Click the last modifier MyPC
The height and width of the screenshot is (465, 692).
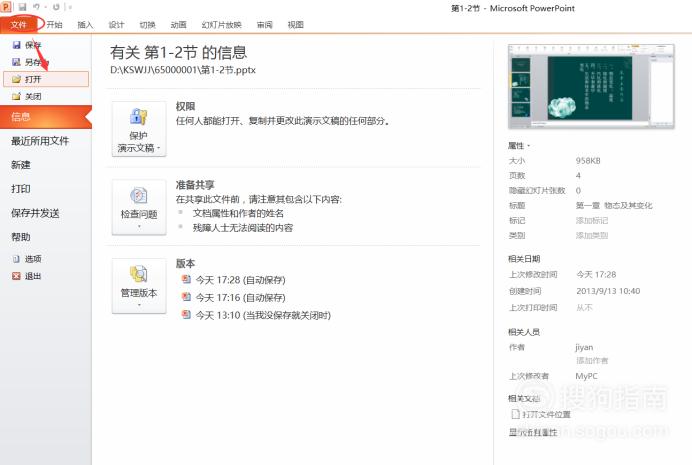click(x=587, y=376)
